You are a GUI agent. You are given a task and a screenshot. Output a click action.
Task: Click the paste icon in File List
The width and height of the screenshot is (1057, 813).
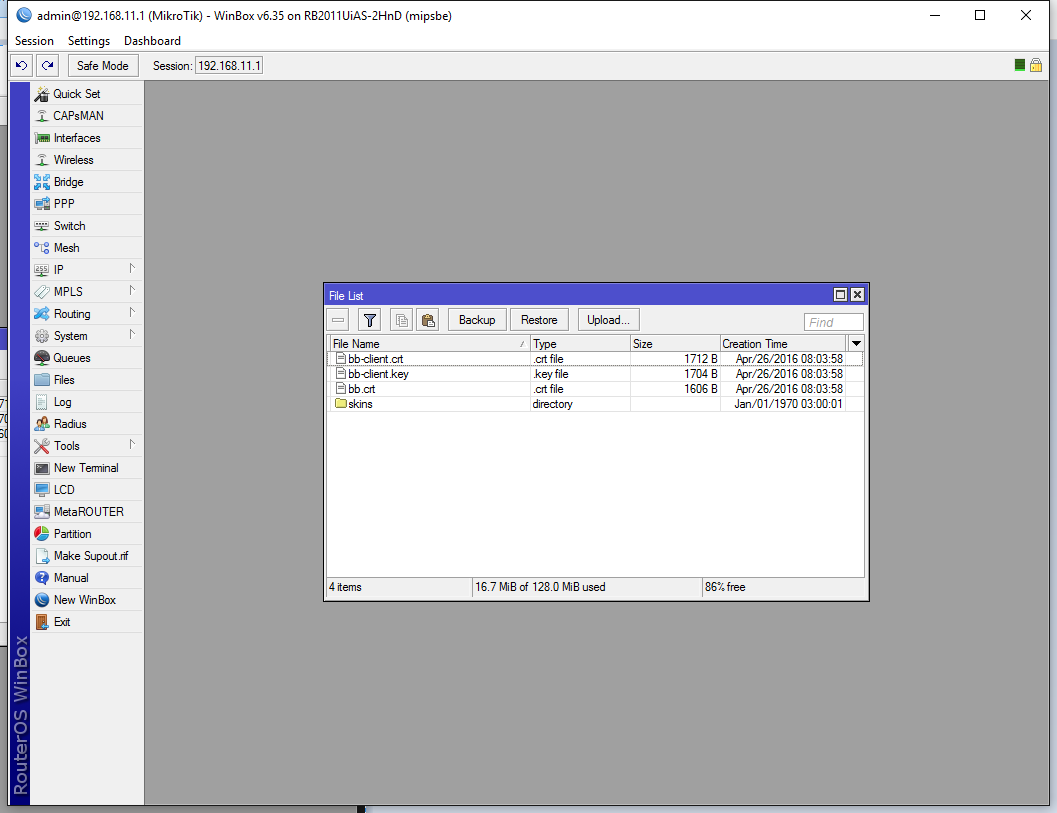pos(428,320)
